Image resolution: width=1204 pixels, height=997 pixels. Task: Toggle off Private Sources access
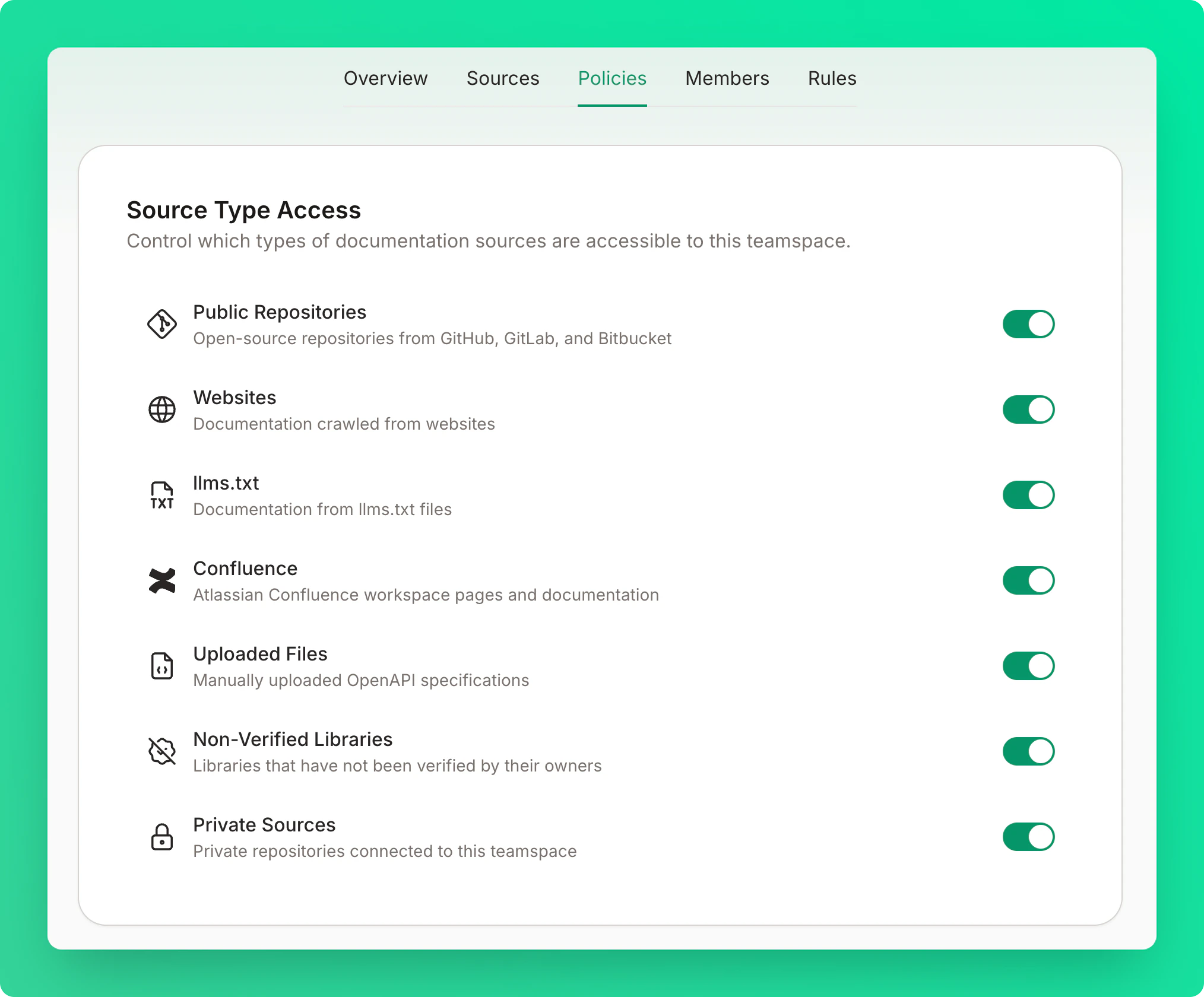coord(1028,837)
